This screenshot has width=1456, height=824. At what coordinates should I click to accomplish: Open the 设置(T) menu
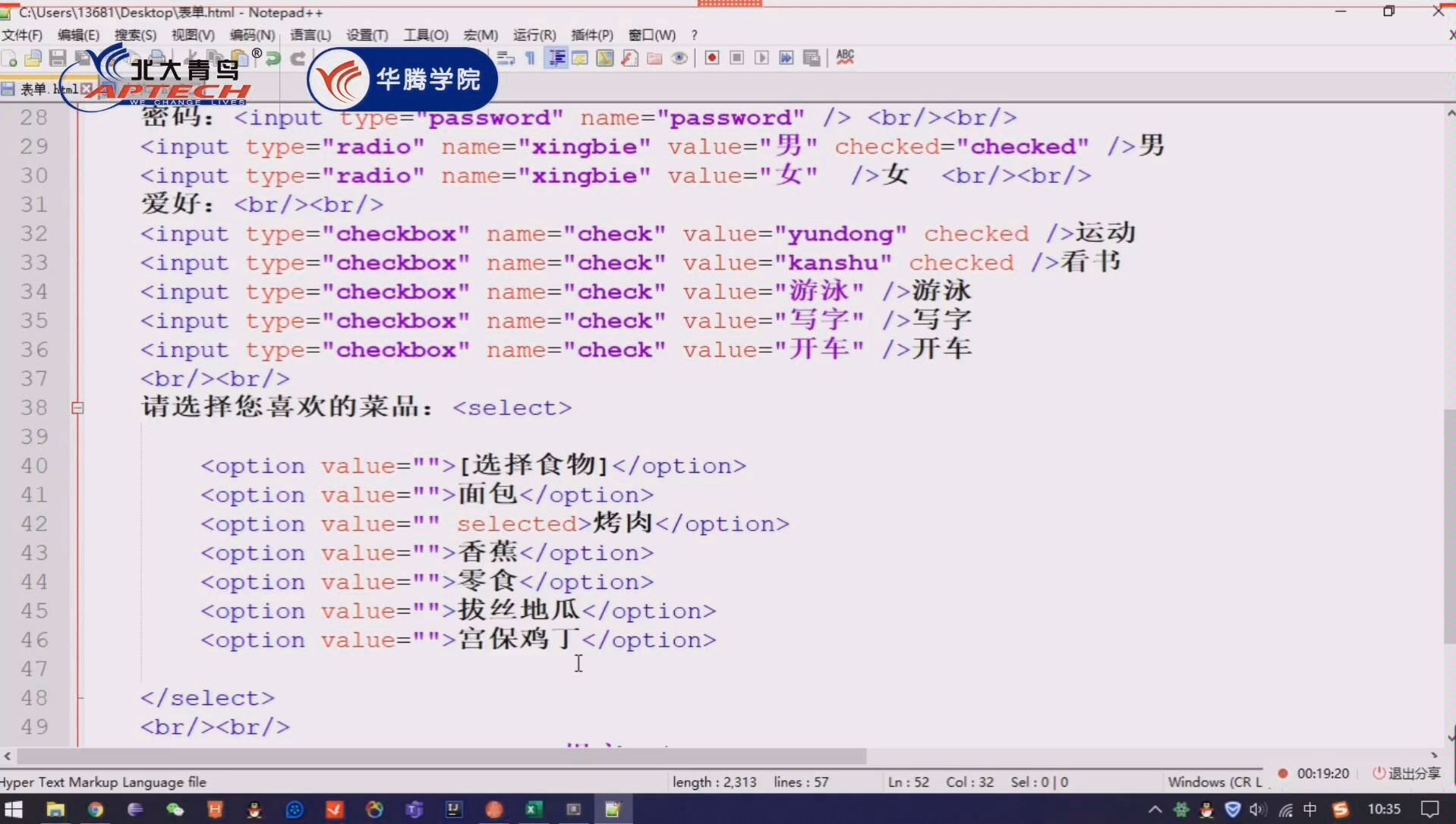(x=367, y=35)
